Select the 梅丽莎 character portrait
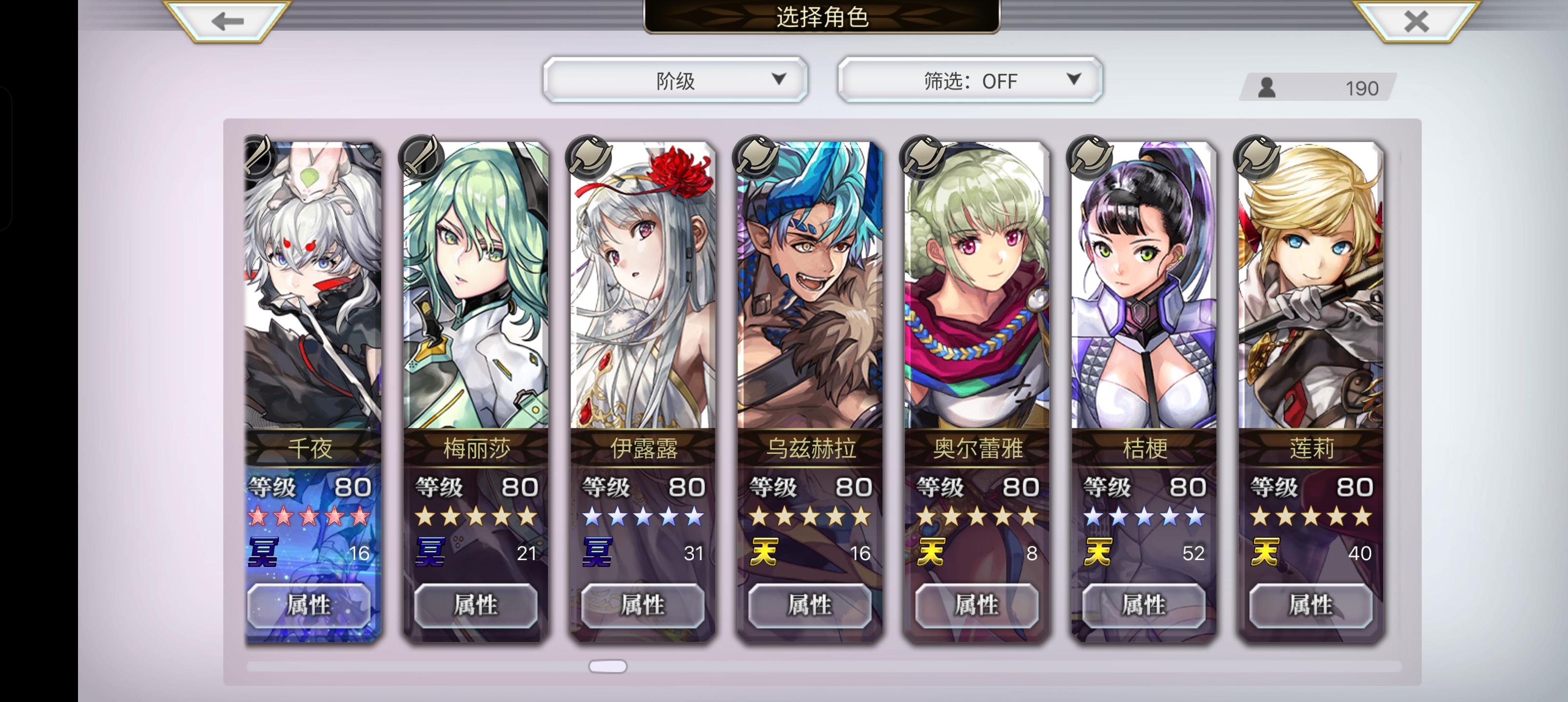The width and height of the screenshot is (1568, 702). (476, 285)
